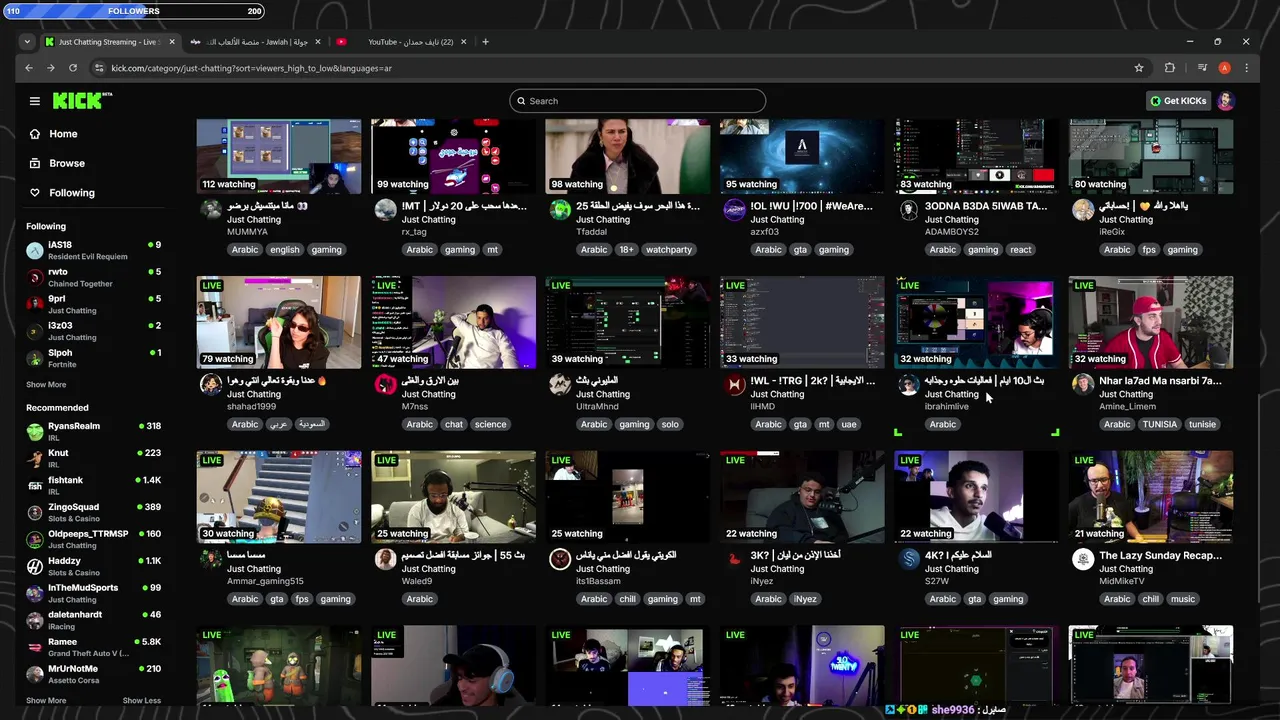1280x720 pixels.
Task: Click the search field
Action: (x=637, y=101)
